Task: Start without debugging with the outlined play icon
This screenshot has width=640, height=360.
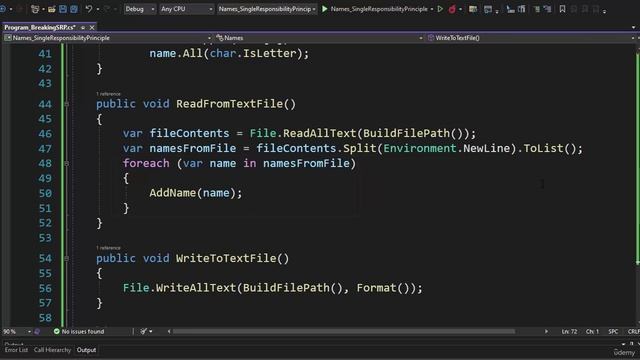Action: (x=440, y=9)
